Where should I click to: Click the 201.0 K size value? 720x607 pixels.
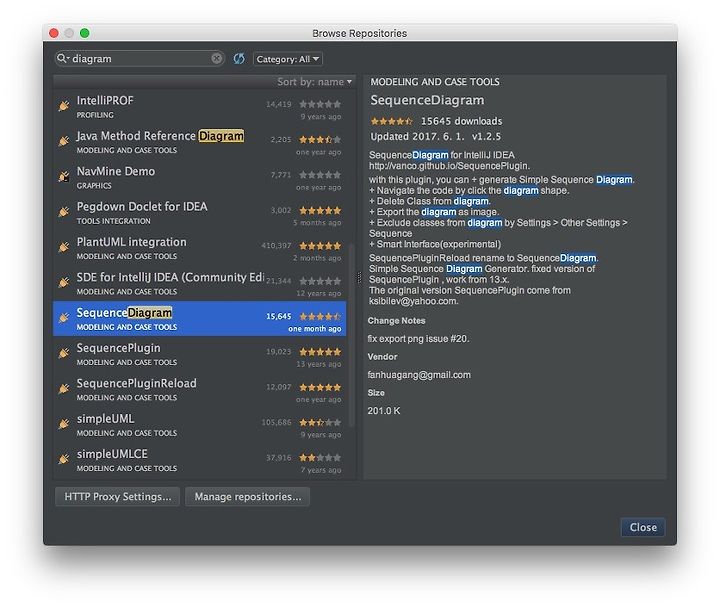[383, 410]
